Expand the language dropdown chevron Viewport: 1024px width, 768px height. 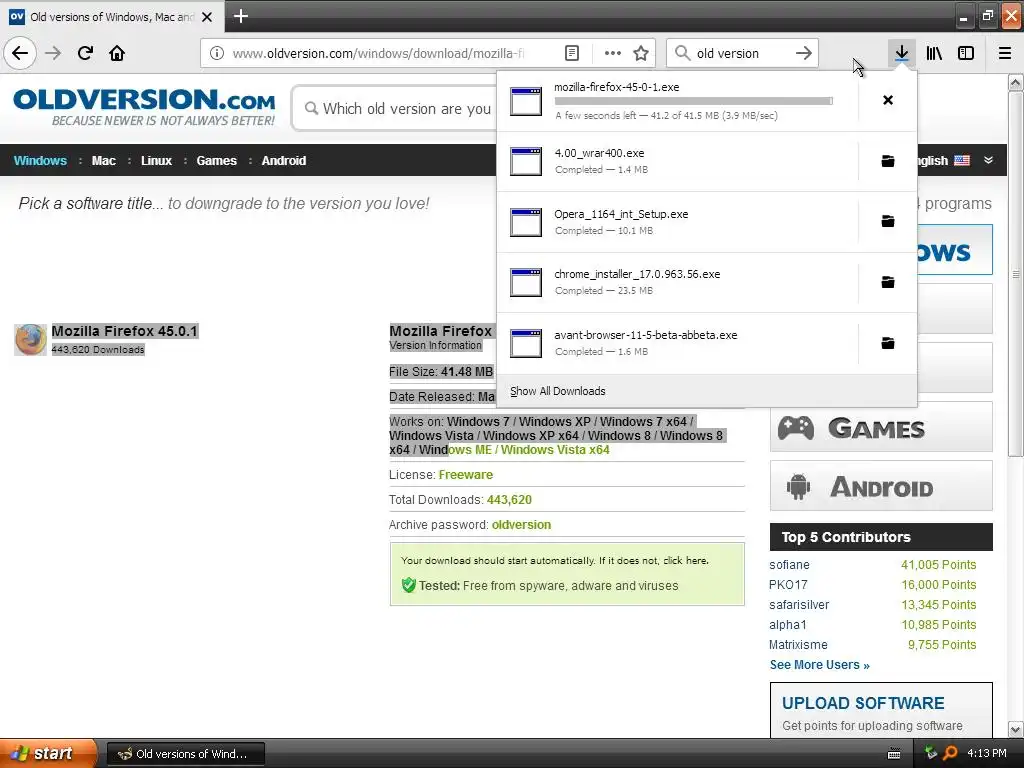coord(989,160)
